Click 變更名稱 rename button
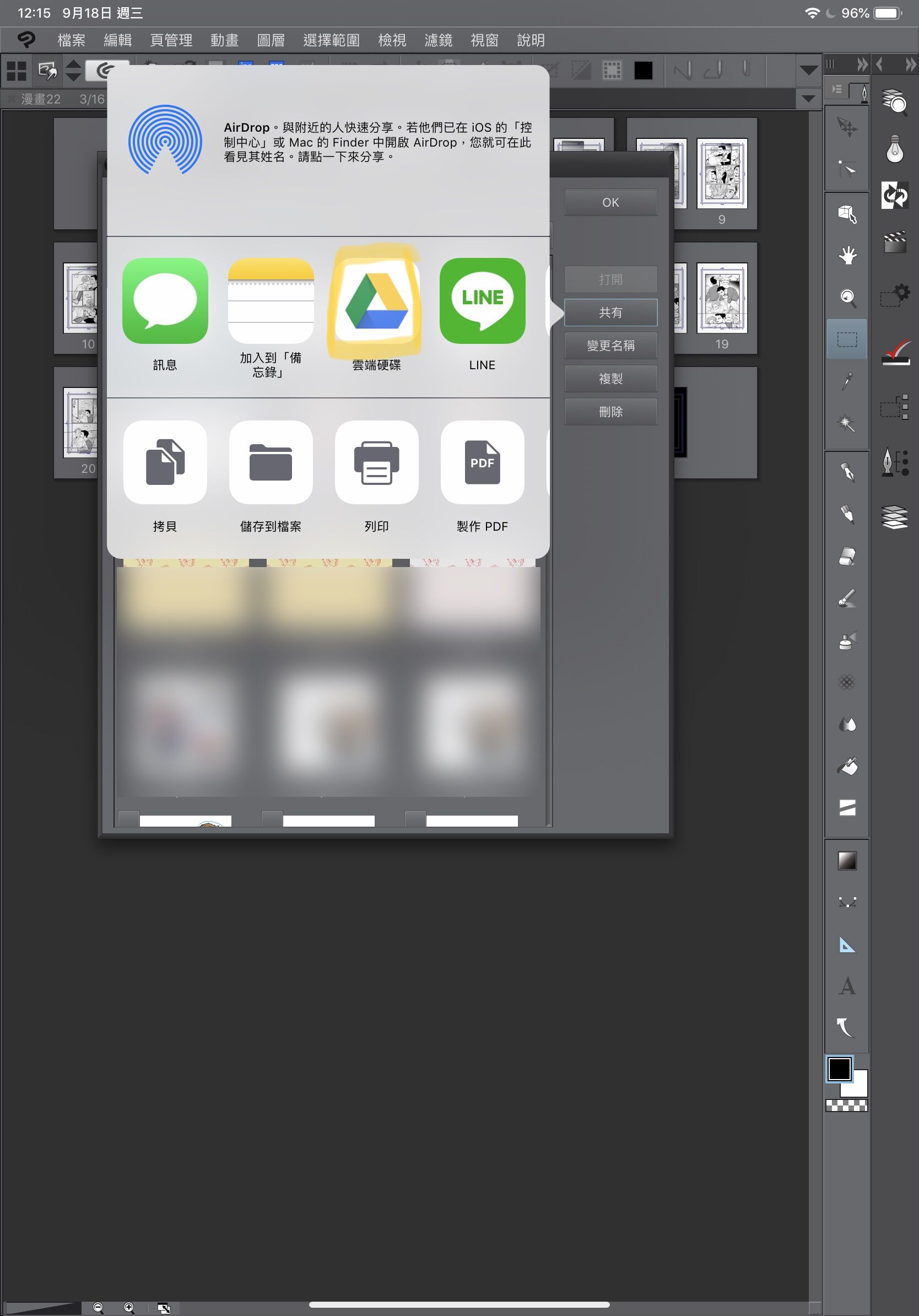 click(611, 346)
